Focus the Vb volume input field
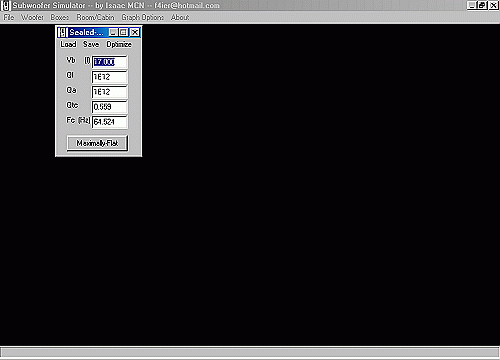Image resolution: width=500 pixels, height=360 pixels. coord(110,62)
